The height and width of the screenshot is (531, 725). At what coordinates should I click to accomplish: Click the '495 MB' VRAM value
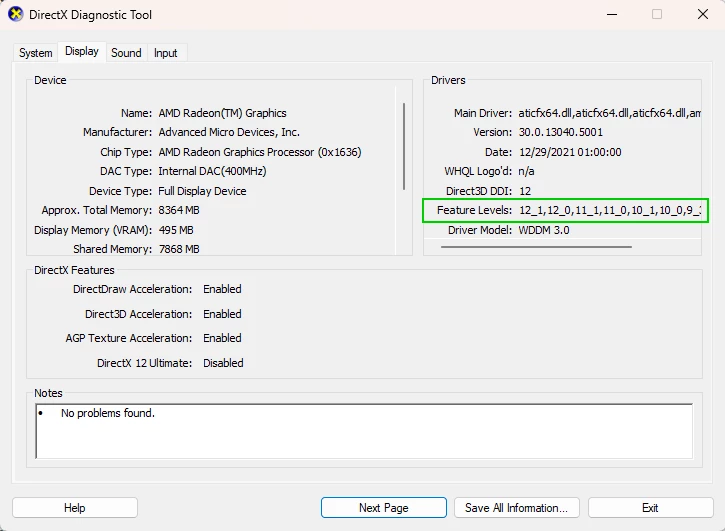pyautogui.click(x=176, y=230)
